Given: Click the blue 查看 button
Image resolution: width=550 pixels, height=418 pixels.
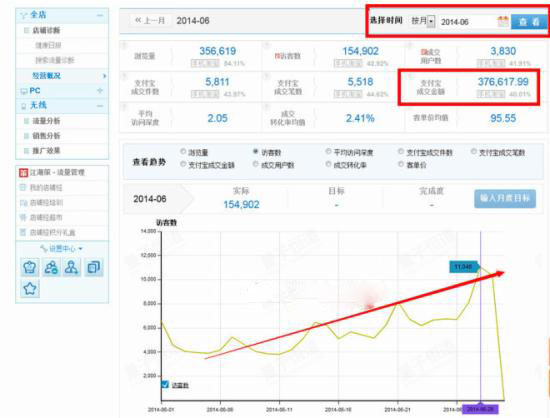Looking at the screenshot, I should click(x=529, y=22).
